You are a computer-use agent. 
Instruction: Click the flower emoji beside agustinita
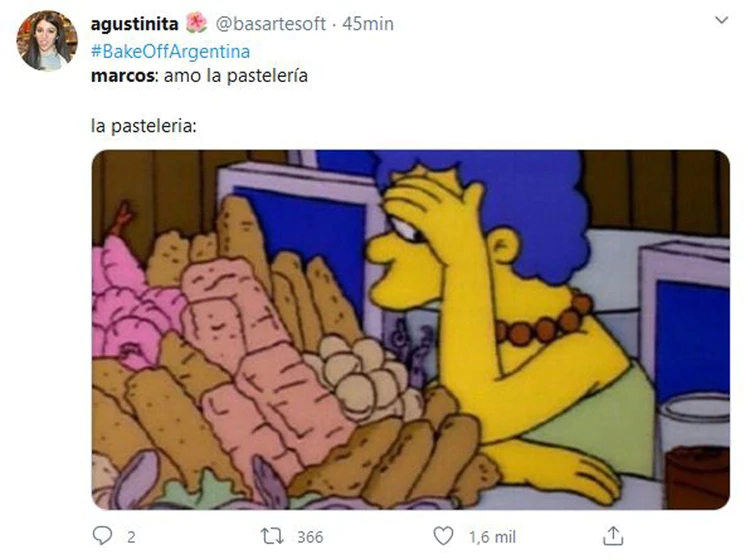tap(196, 23)
